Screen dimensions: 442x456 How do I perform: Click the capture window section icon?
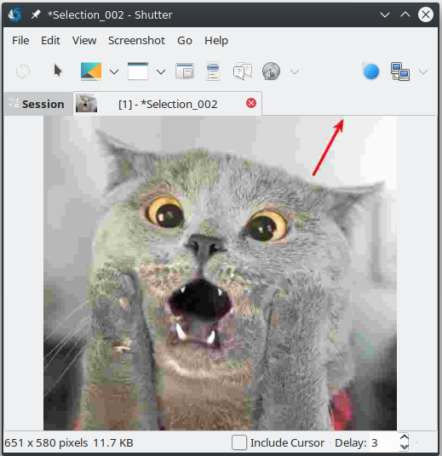tap(185, 71)
